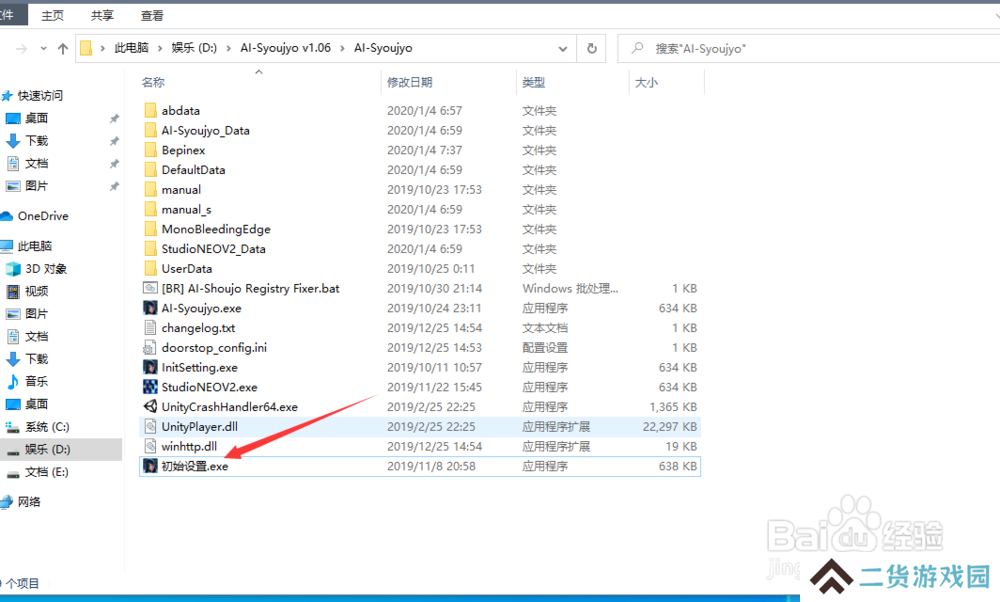Click the Windows 批处理 type cell
The height and width of the screenshot is (602, 1000).
point(570,288)
